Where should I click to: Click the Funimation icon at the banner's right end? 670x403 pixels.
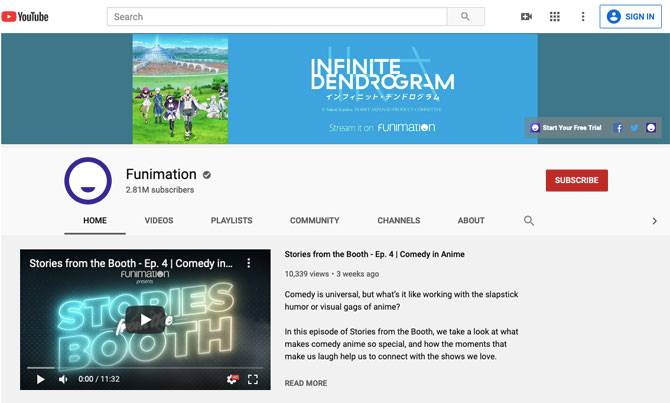651,128
